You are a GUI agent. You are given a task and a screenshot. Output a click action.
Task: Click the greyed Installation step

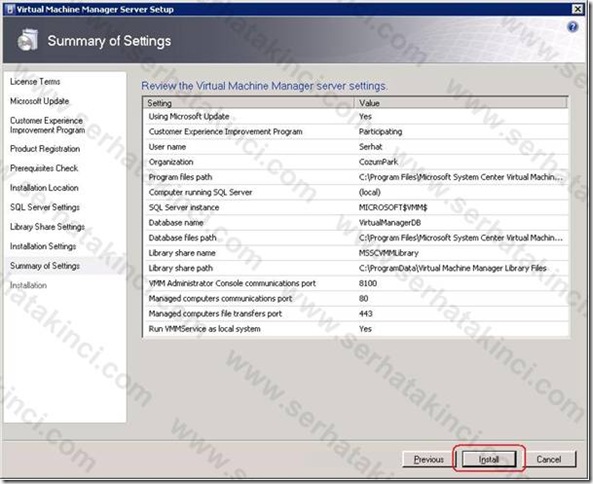pos(28,285)
